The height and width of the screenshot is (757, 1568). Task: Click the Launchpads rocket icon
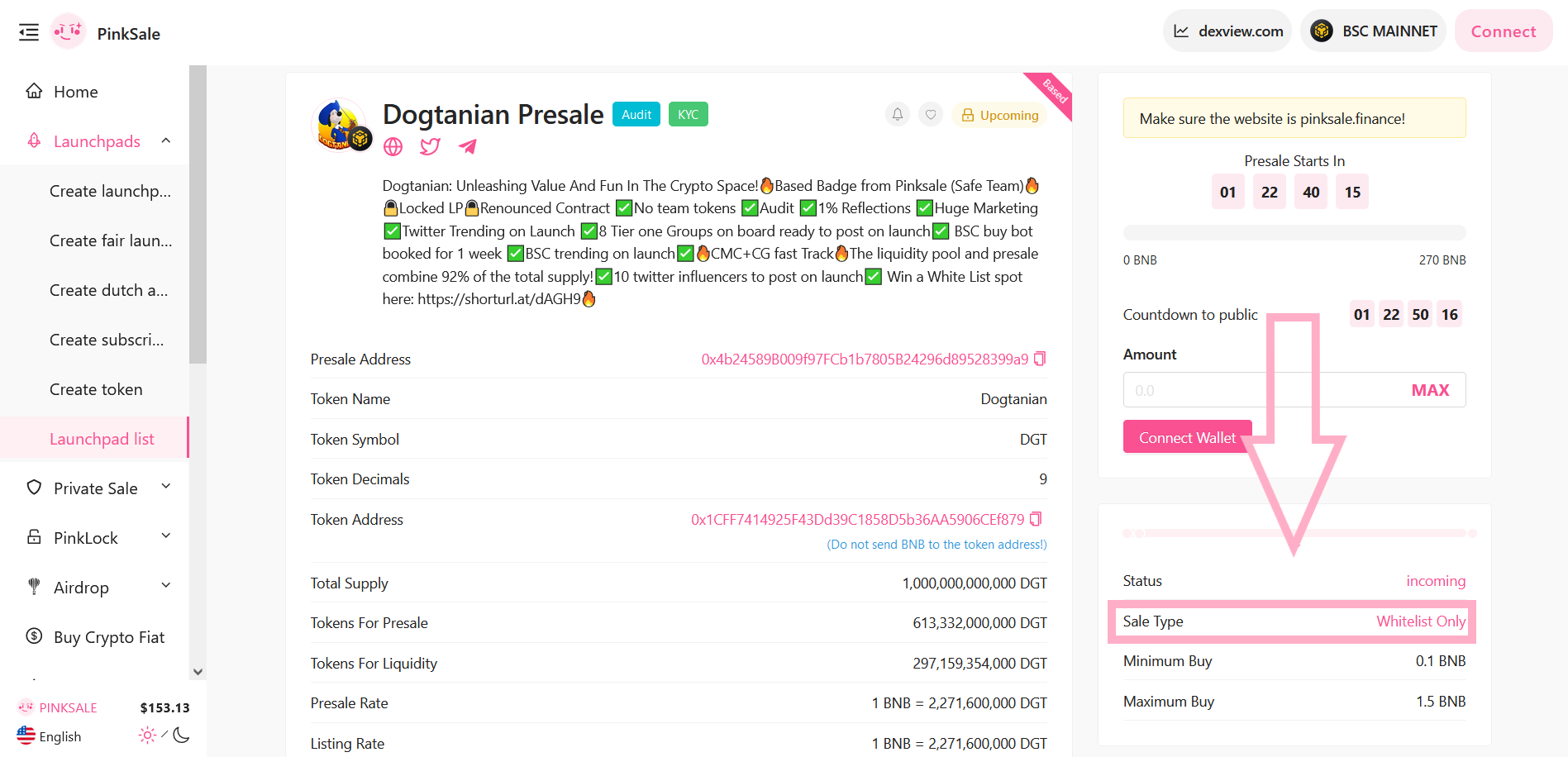pyautogui.click(x=34, y=140)
